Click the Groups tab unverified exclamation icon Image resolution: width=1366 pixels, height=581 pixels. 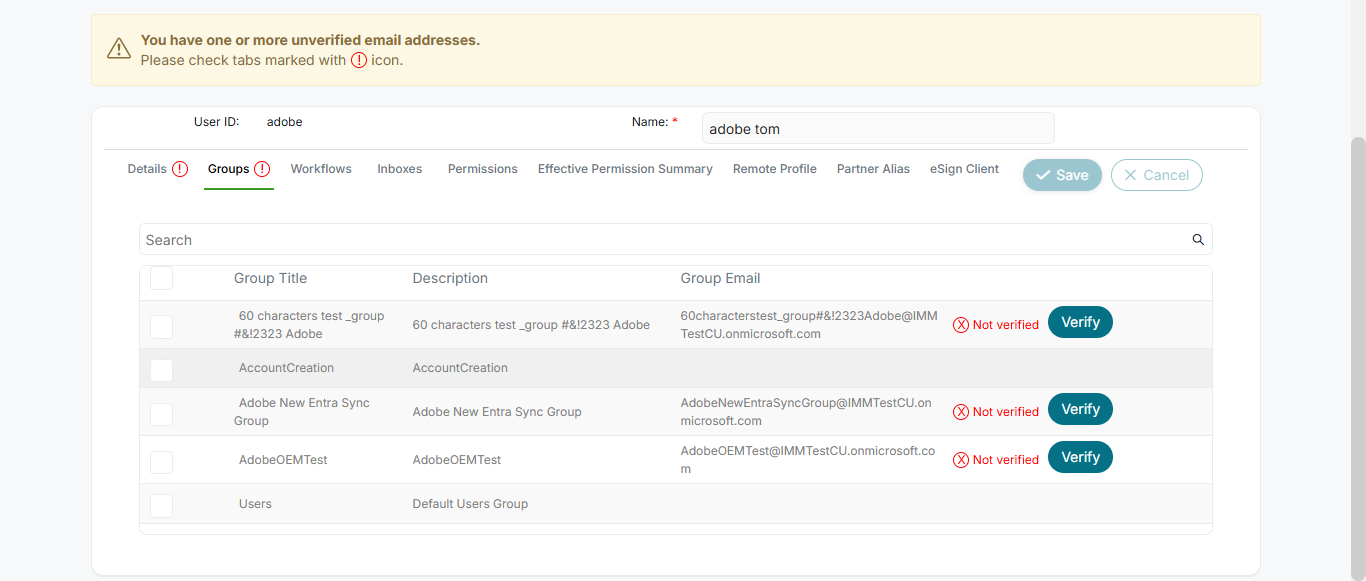(x=262, y=169)
